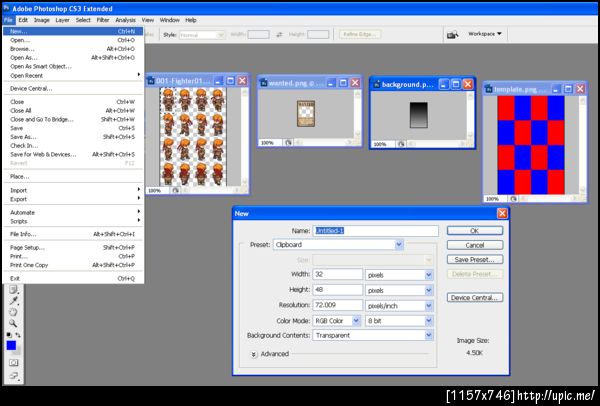Click the Fighter01 window vertical scrollbar

[x=245, y=137]
